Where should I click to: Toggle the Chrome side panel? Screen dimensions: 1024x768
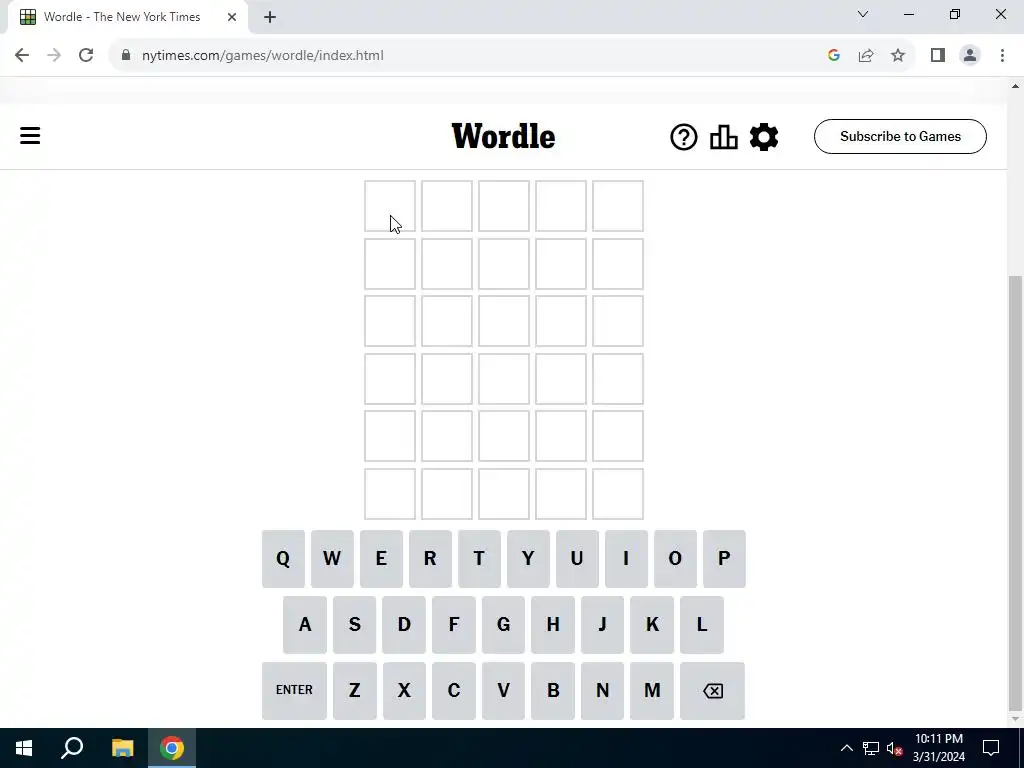(938, 56)
